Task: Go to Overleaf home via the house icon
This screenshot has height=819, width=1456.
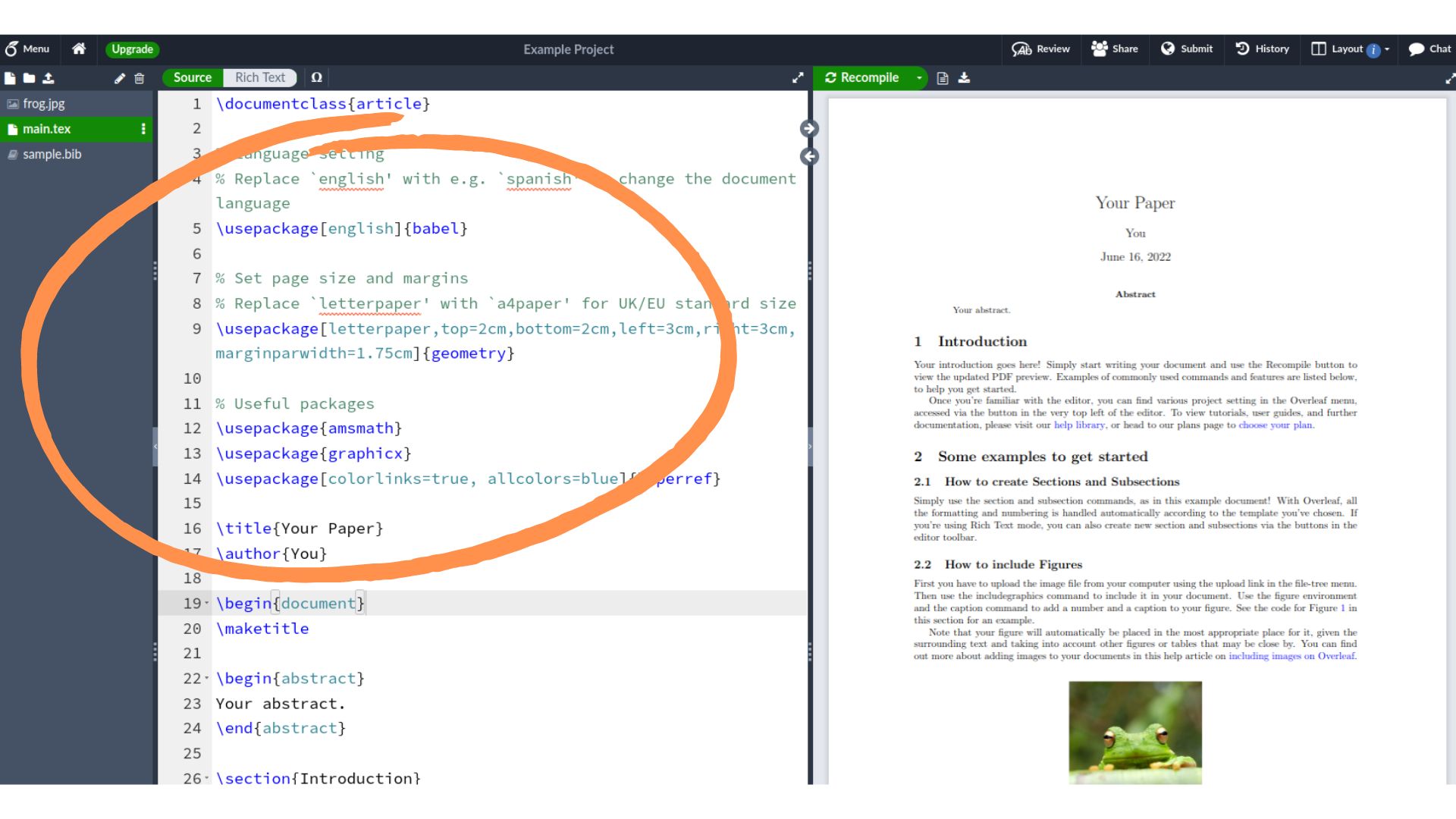Action: click(79, 49)
